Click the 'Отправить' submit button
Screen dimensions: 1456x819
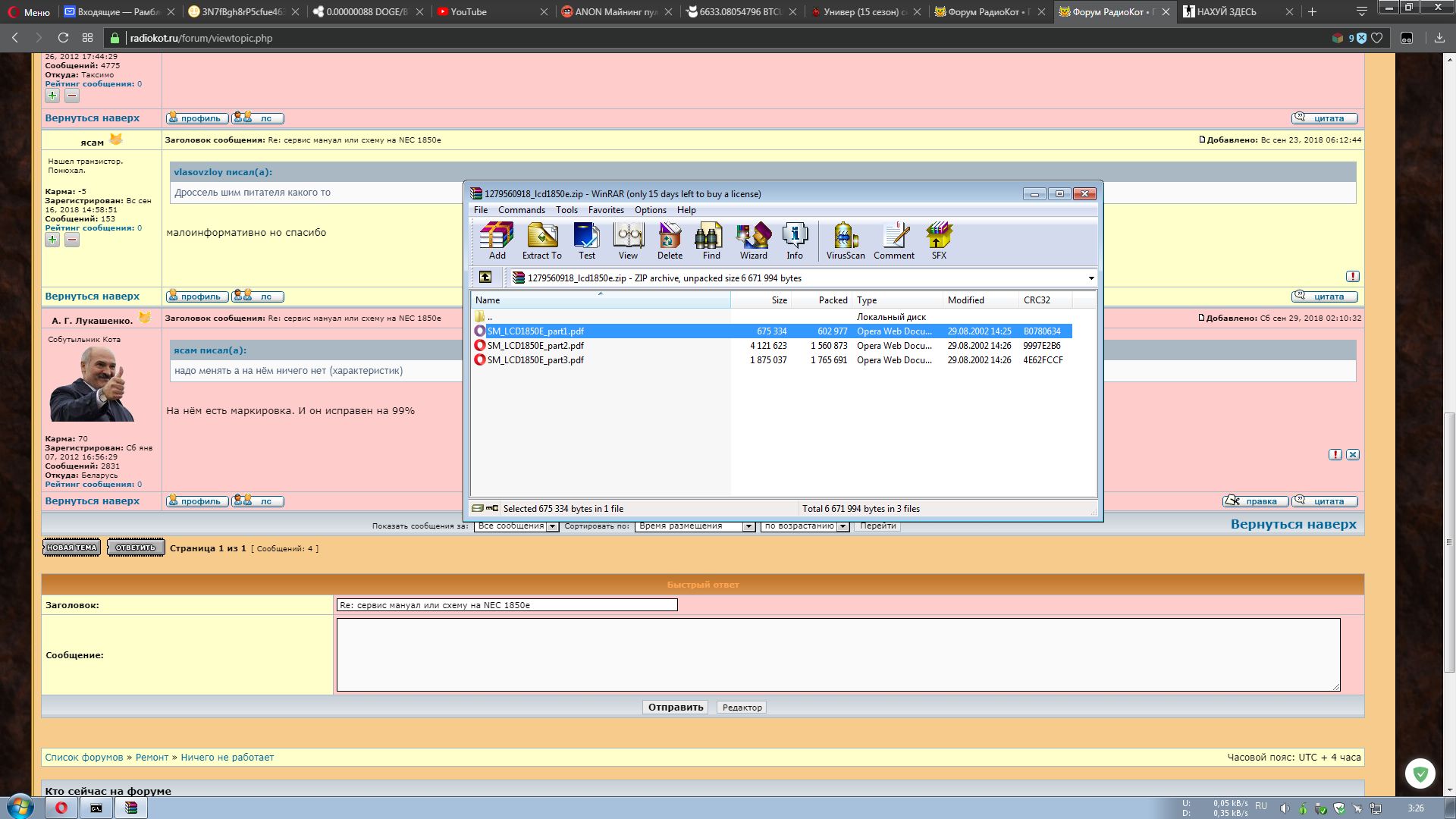point(676,708)
